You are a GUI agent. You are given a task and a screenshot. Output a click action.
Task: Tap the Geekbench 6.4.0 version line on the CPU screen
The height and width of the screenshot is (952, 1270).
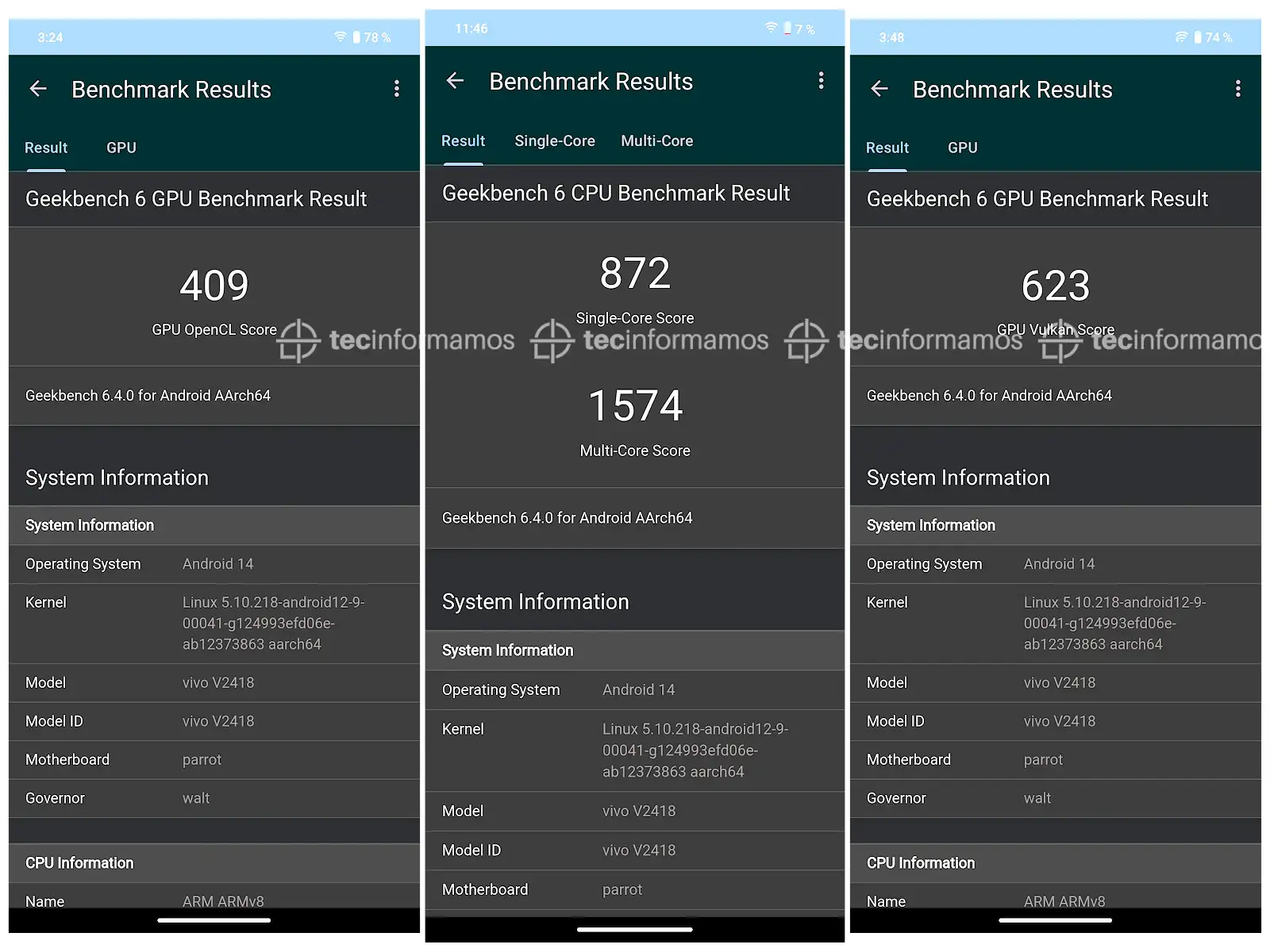coord(567,518)
